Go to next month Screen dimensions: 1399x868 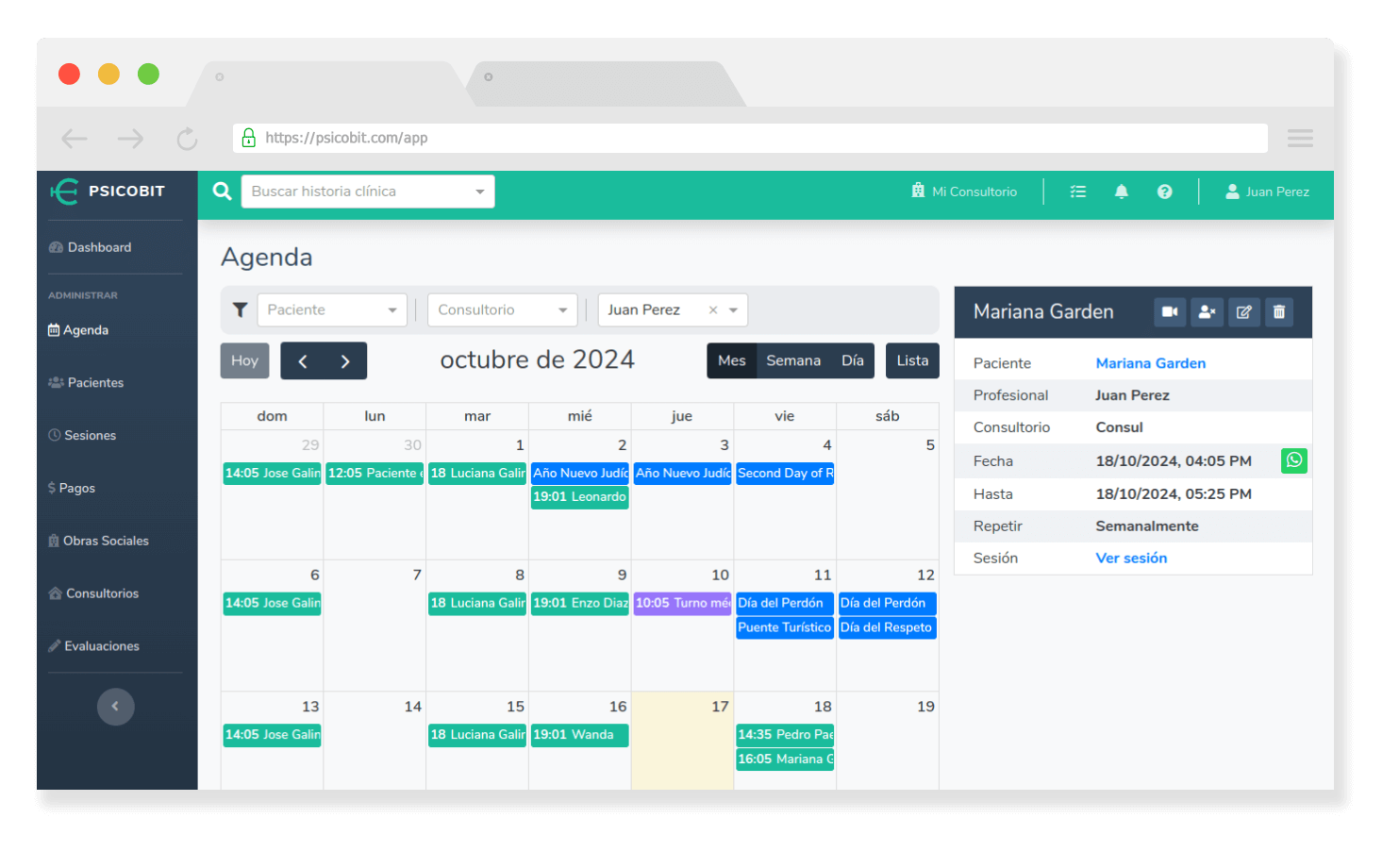pos(345,361)
